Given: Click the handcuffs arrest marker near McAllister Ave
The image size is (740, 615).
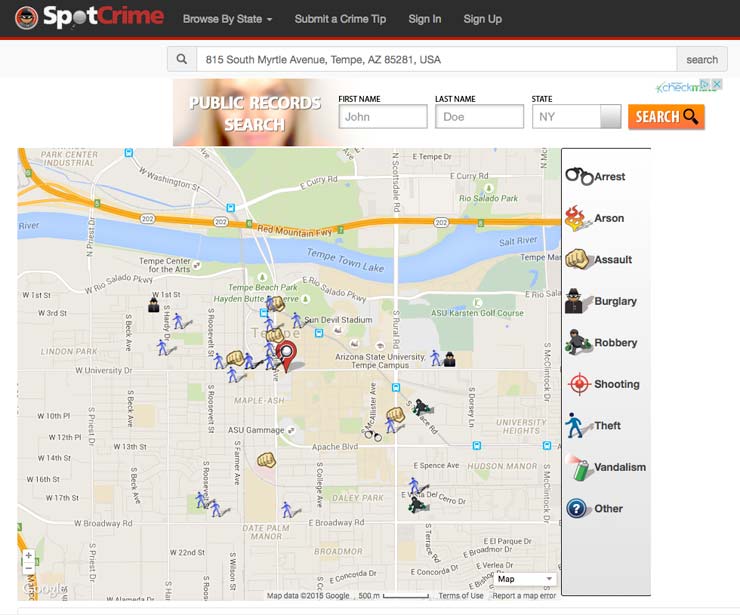Looking at the screenshot, I should pos(372,434).
